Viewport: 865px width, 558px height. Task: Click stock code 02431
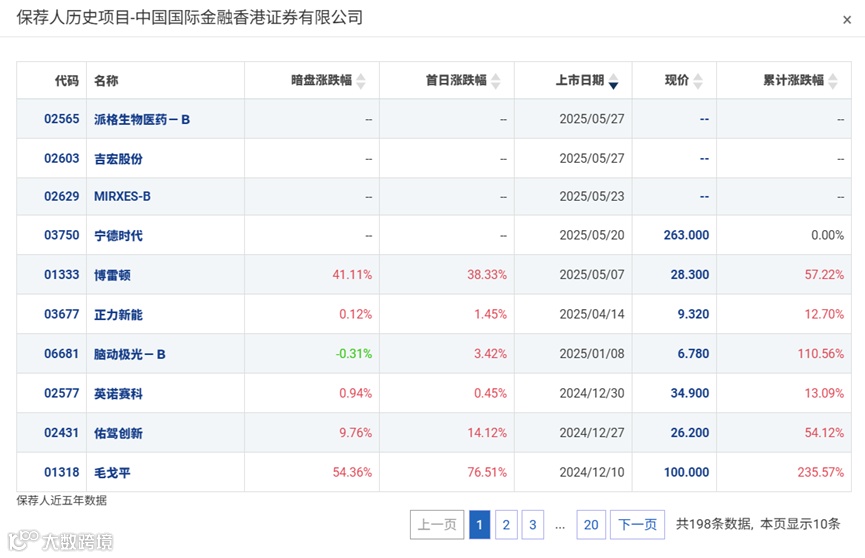click(x=62, y=433)
